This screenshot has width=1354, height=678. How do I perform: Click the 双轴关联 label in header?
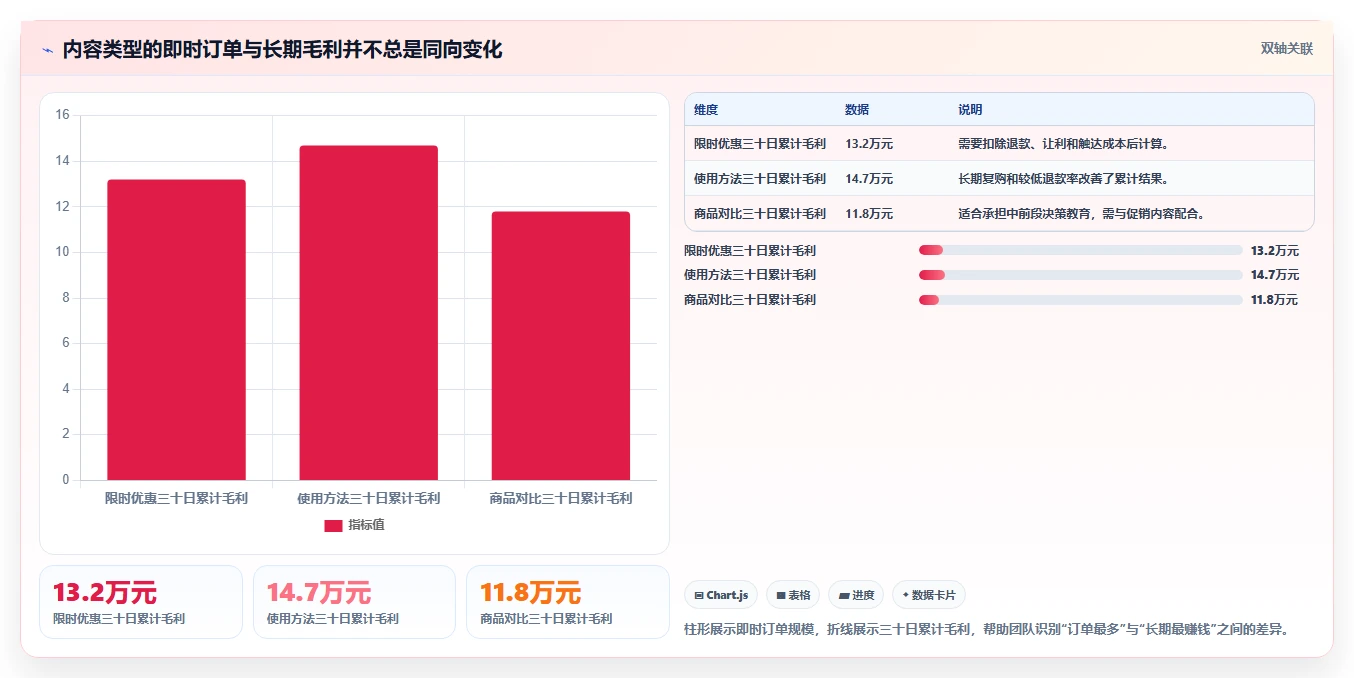pyautogui.click(x=1287, y=48)
